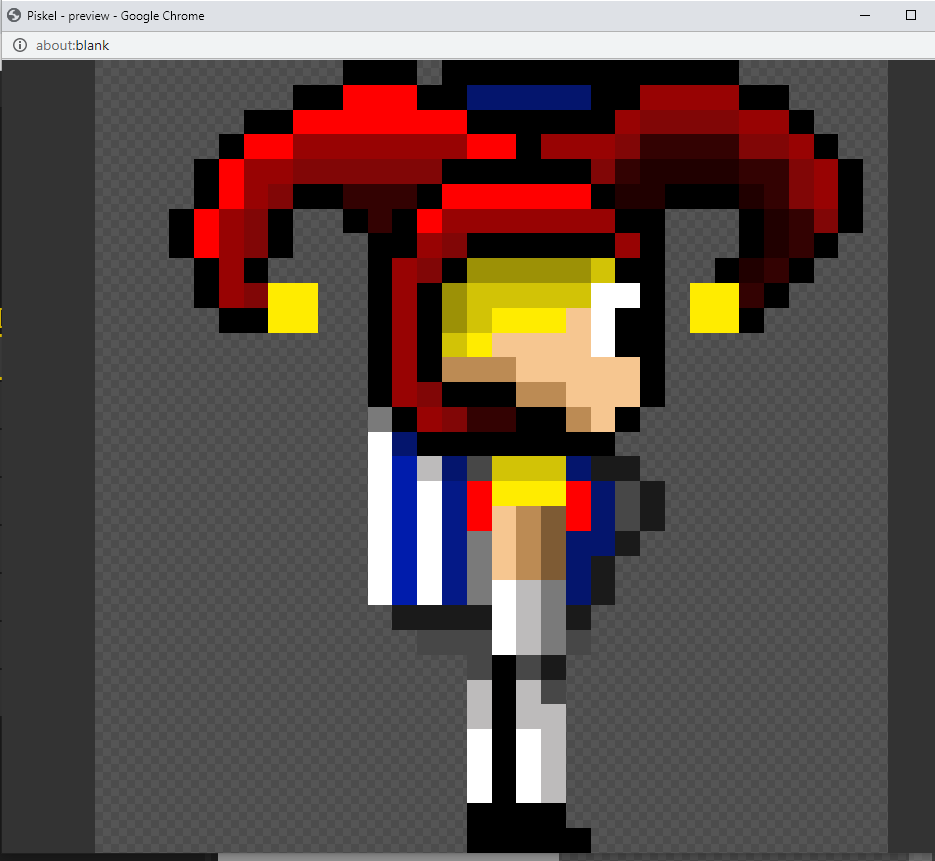The width and height of the screenshot is (935, 861).
Task: Open the site information icon beside about:blank
Action: coord(19,45)
